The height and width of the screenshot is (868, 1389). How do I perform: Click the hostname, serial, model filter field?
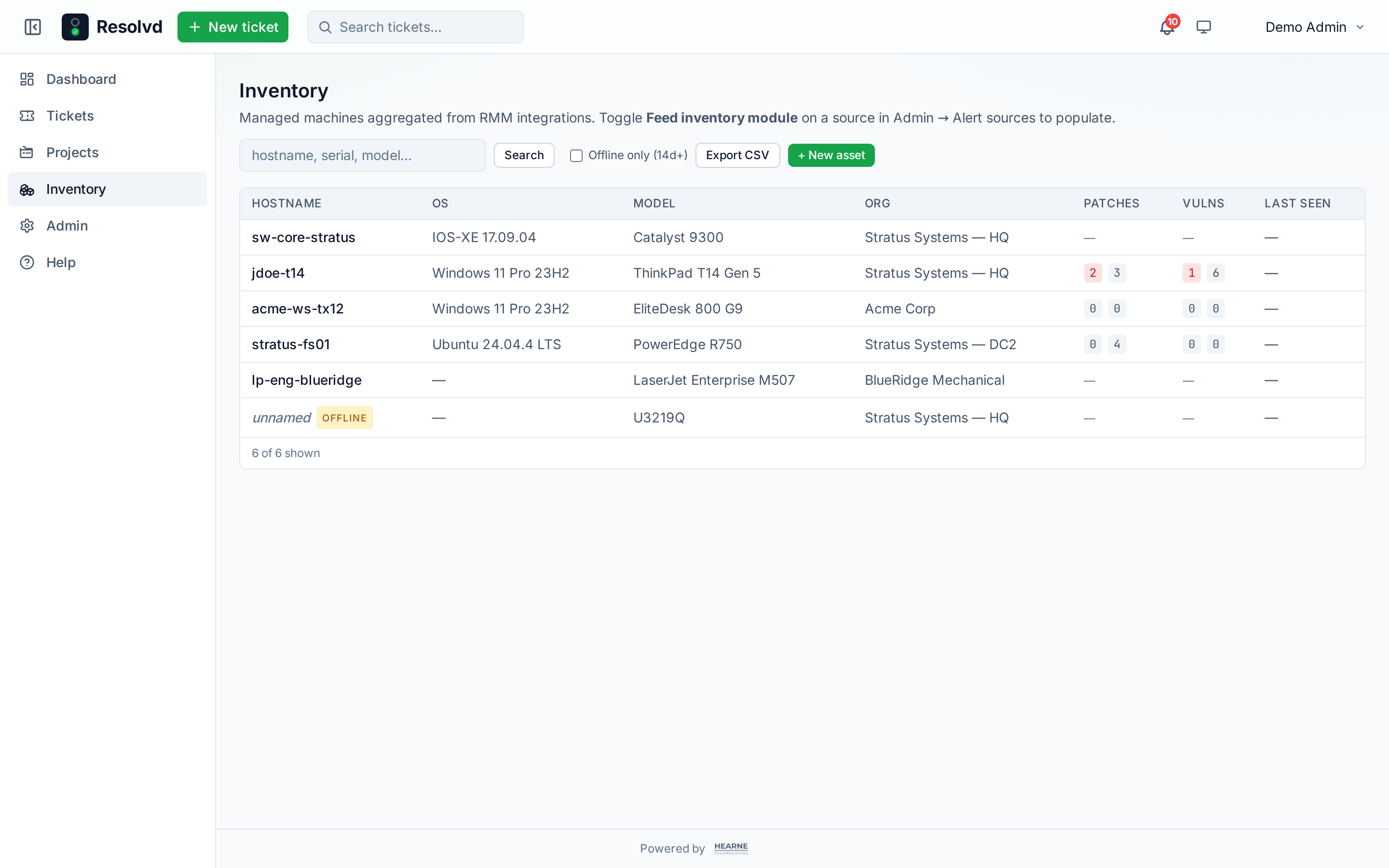point(363,155)
